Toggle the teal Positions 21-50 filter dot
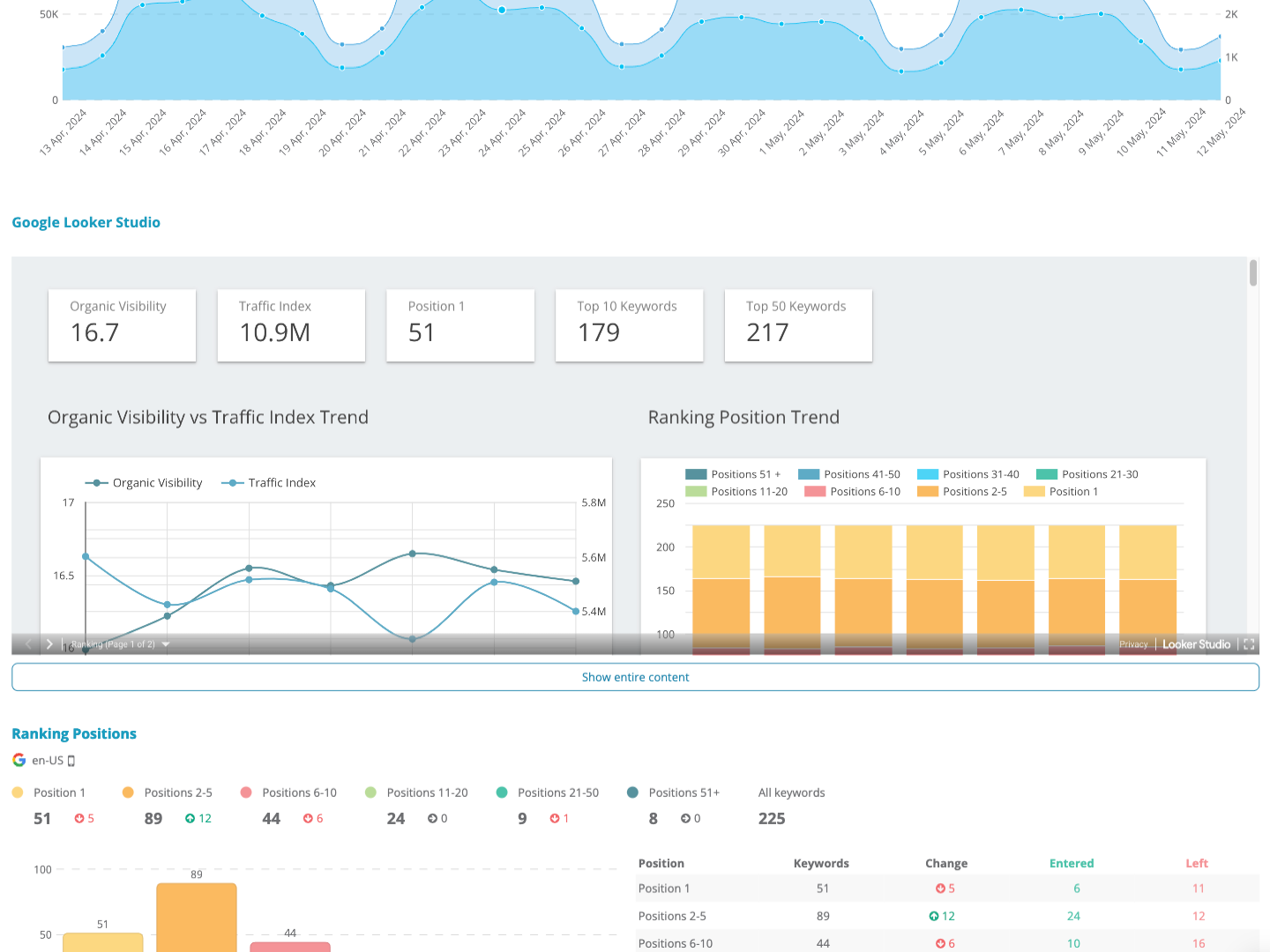The width and height of the screenshot is (1270, 952). click(502, 792)
